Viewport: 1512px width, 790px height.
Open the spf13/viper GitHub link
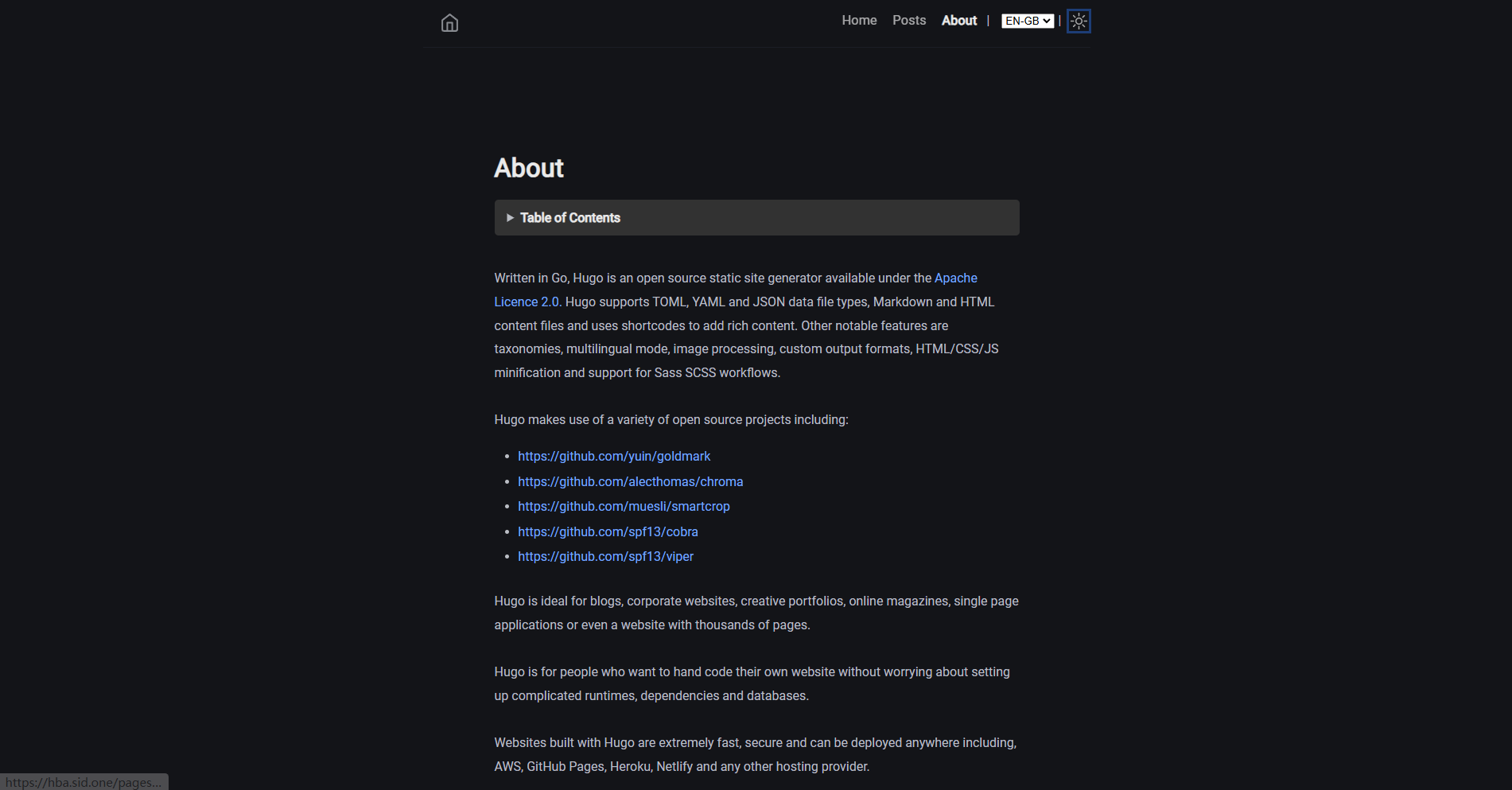pyautogui.click(x=605, y=557)
